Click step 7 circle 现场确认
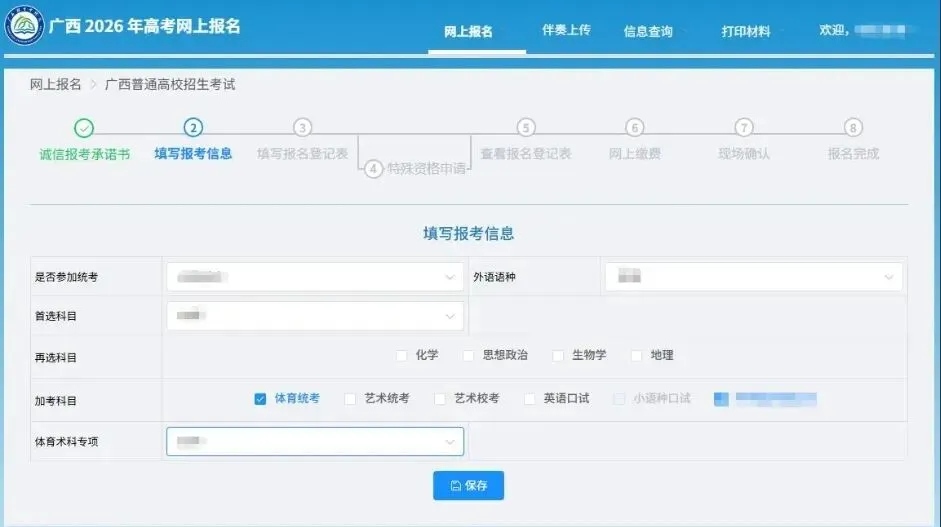Screen dimensions: 941x527 [744, 127]
